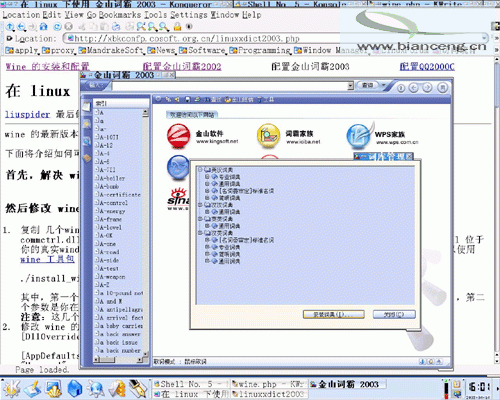
Task: Open the Location URL history dropdown arrow
Action: click(x=484, y=38)
